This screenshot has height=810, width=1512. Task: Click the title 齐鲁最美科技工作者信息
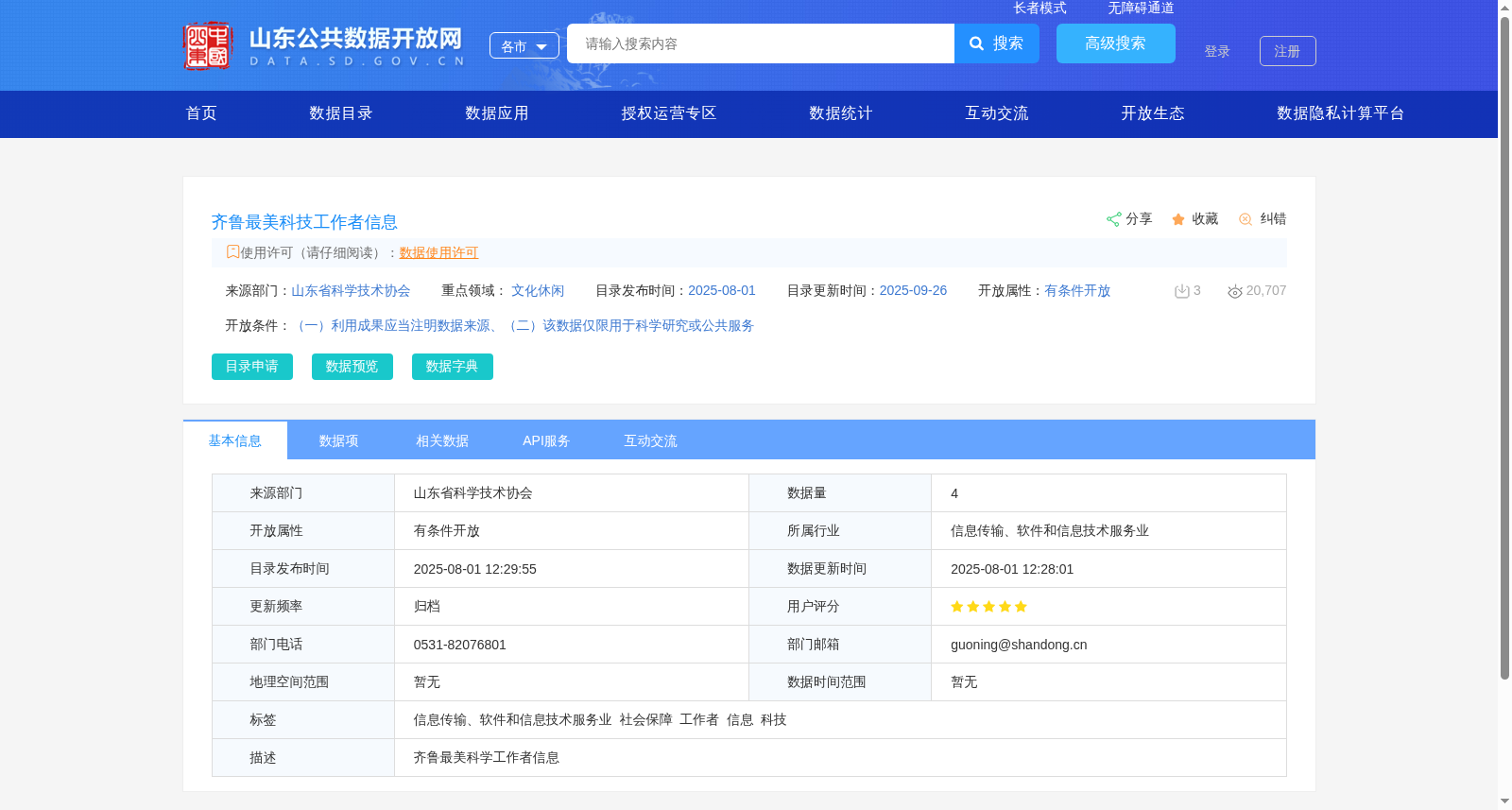click(x=304, y=222)
